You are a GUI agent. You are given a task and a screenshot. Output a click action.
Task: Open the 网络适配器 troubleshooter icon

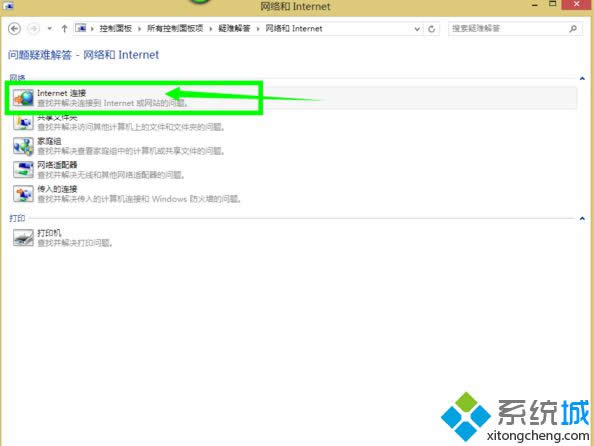[23, 170]
